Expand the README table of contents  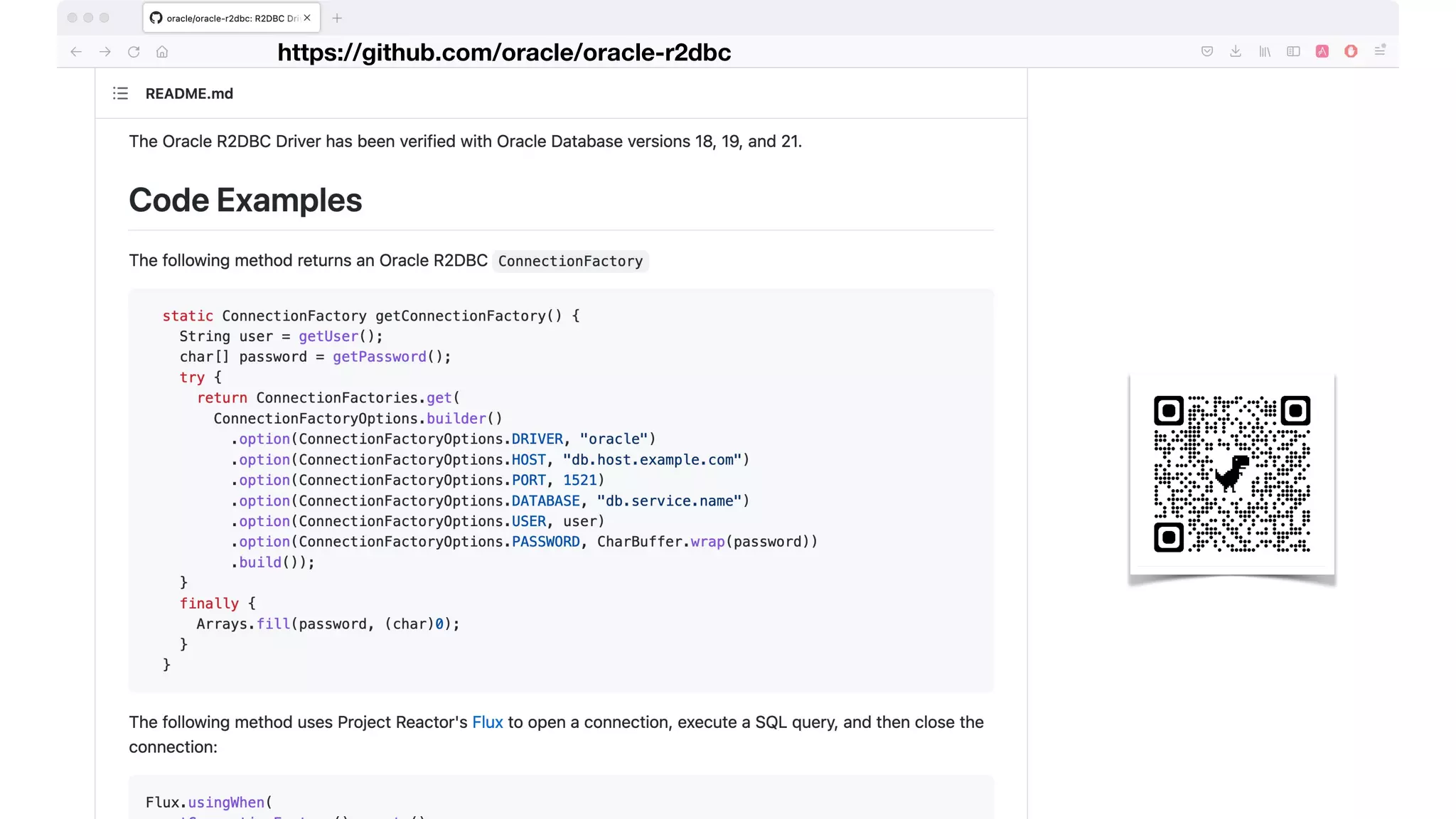coord(120,93)
